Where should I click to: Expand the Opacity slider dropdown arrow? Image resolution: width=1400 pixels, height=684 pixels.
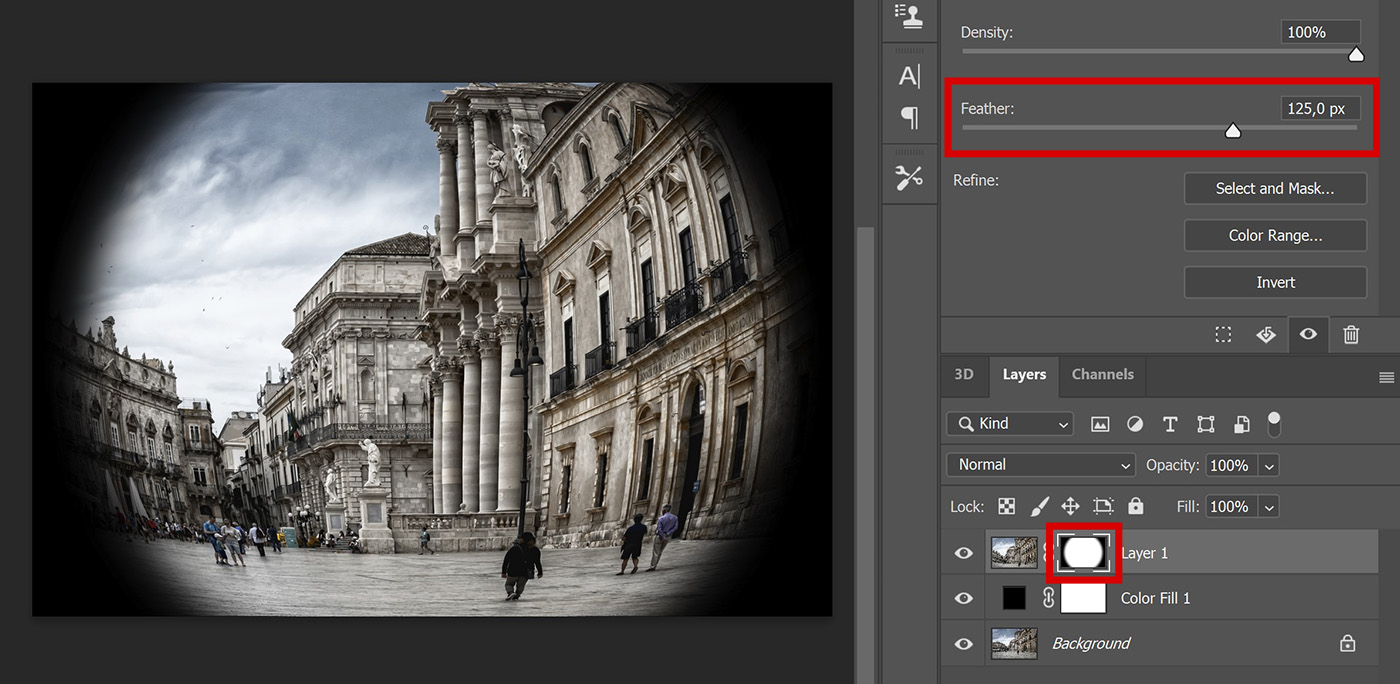coord(1269,466)
